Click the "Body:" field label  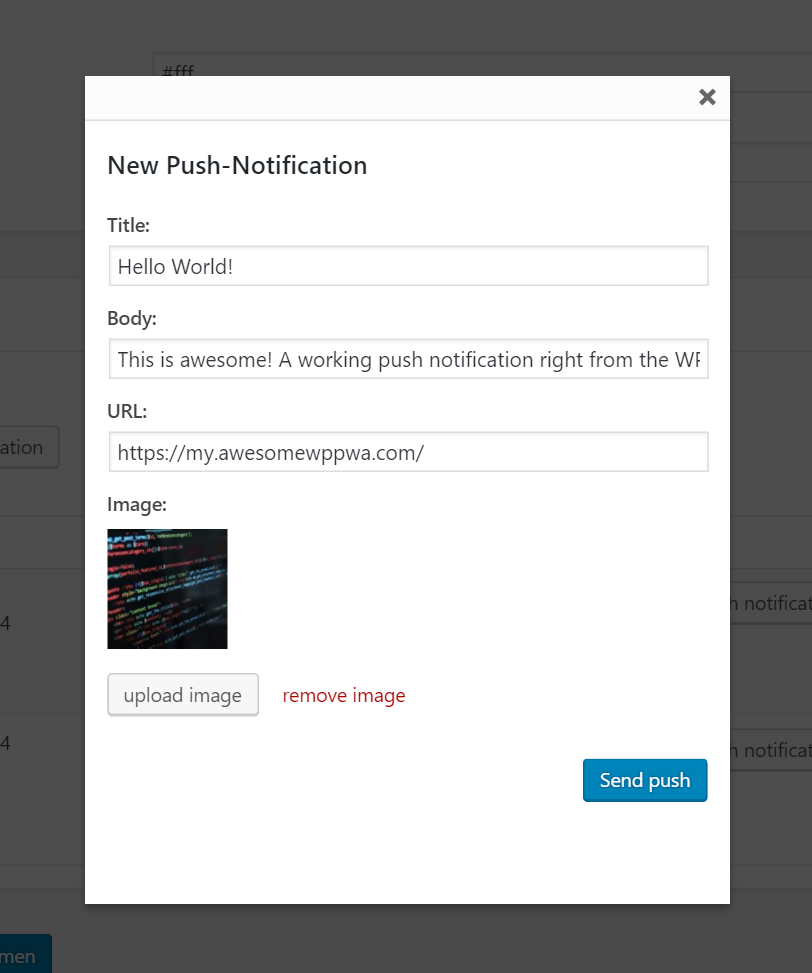132,319
